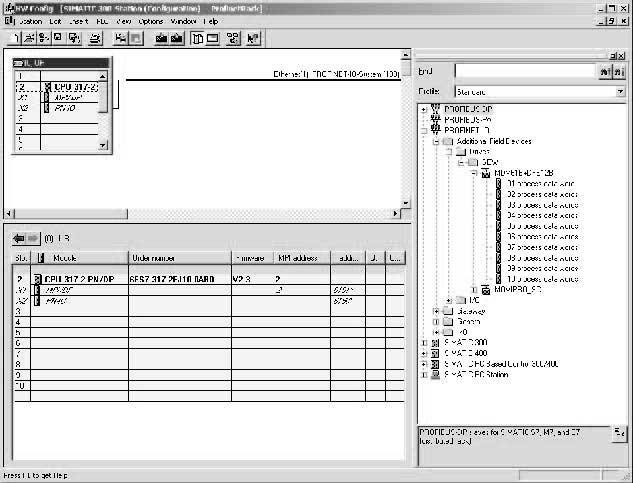Click the catalog info button beside description
This screenshot has height=483, width=633.
coord(619,433)
